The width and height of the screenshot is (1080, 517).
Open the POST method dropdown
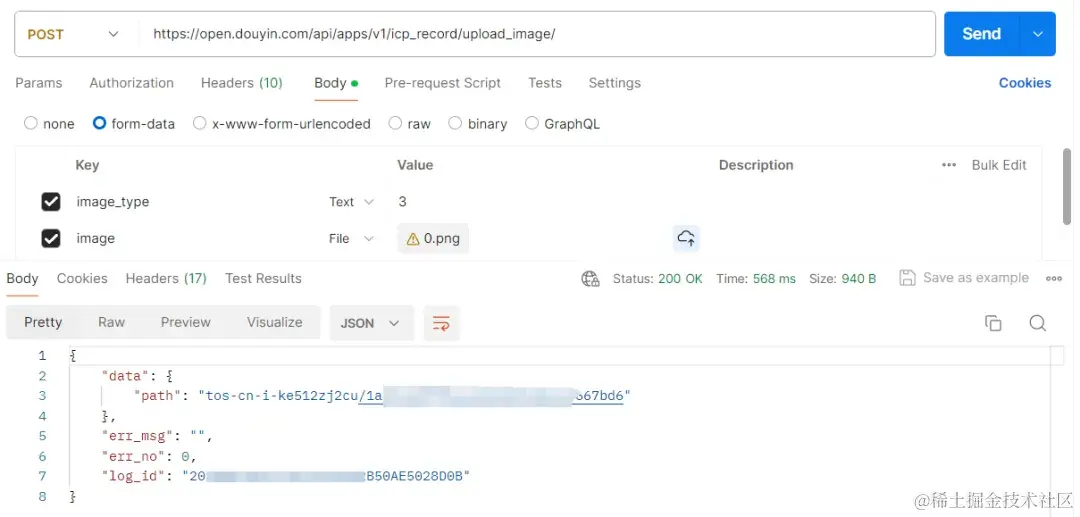73,34
